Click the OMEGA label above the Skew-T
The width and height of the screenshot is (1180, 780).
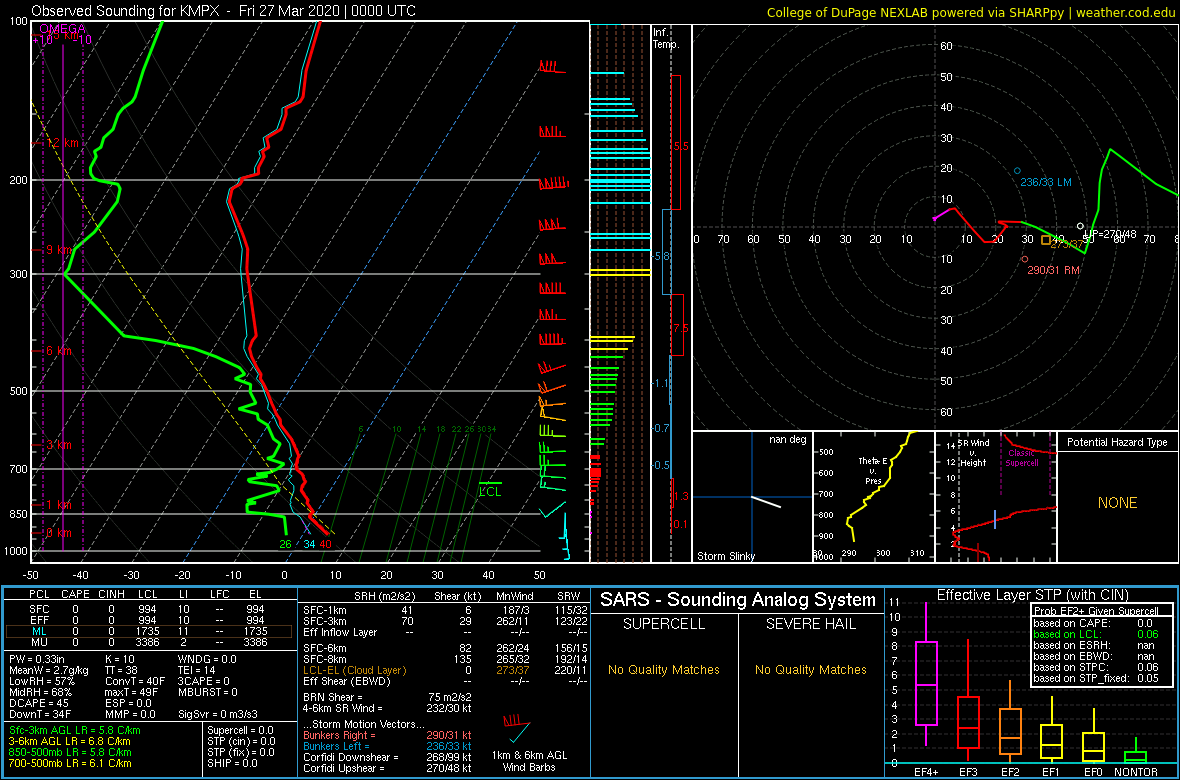click(x=62, y=29)
